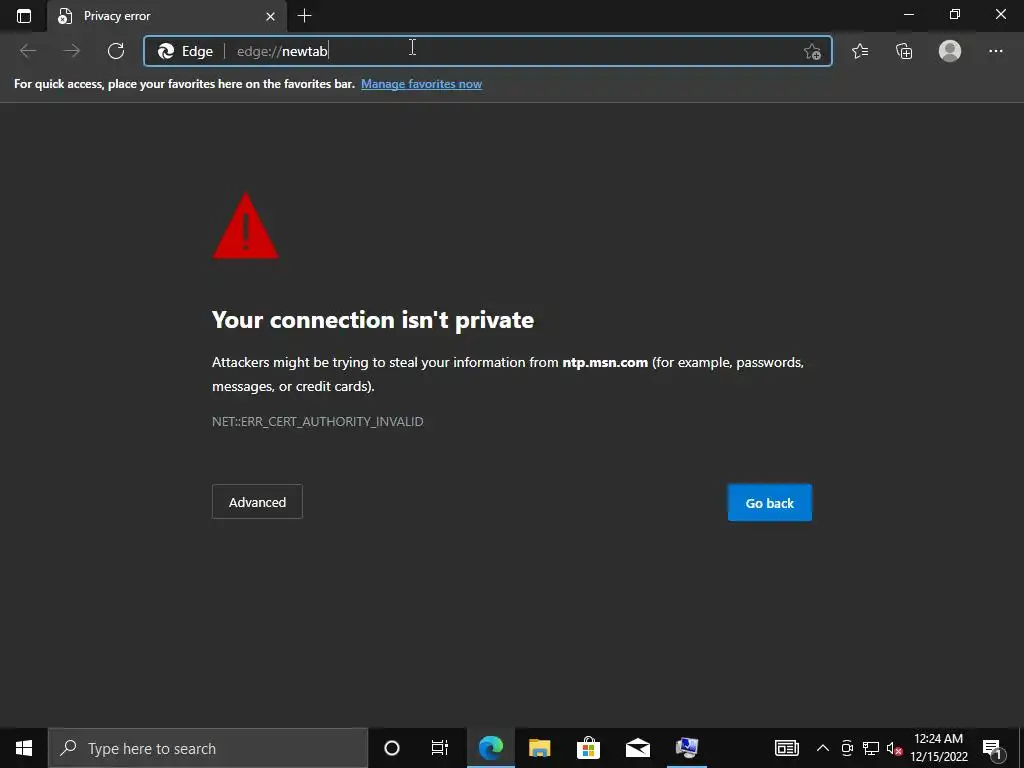Click the Your connection isn't private heading
The image size is (1024, 768).
[373, 320]
